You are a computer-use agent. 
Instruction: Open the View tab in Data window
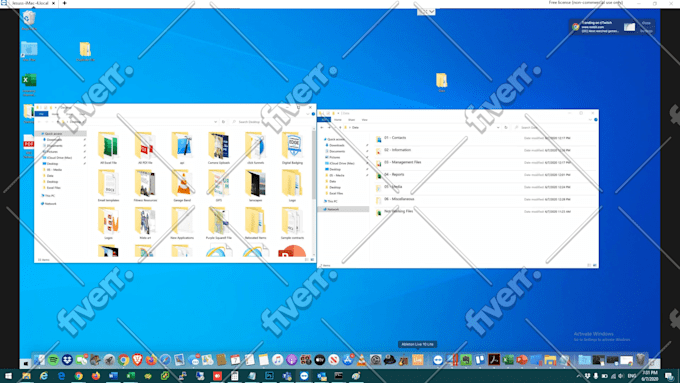364,120
